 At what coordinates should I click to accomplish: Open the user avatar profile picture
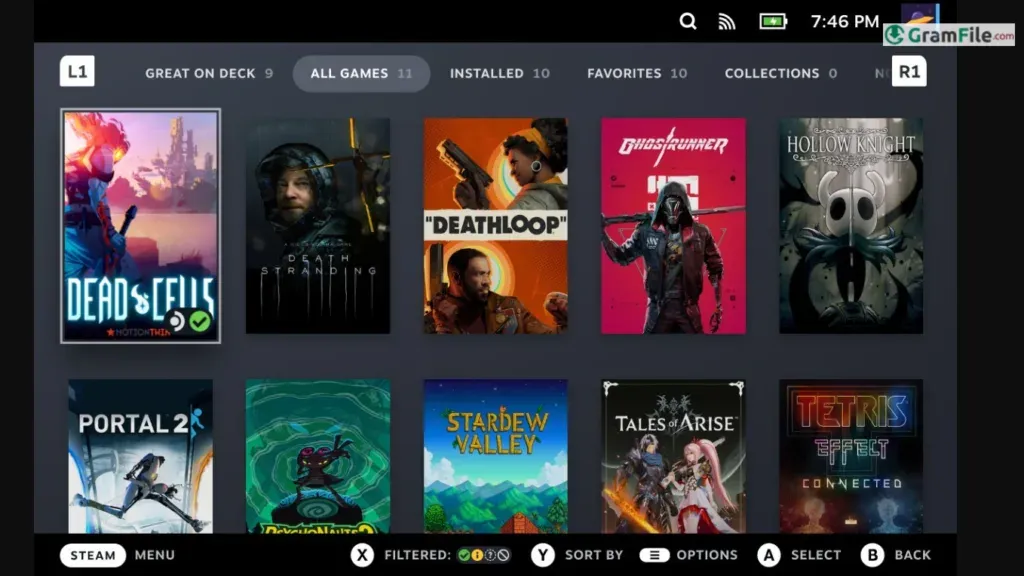(920, 14)
